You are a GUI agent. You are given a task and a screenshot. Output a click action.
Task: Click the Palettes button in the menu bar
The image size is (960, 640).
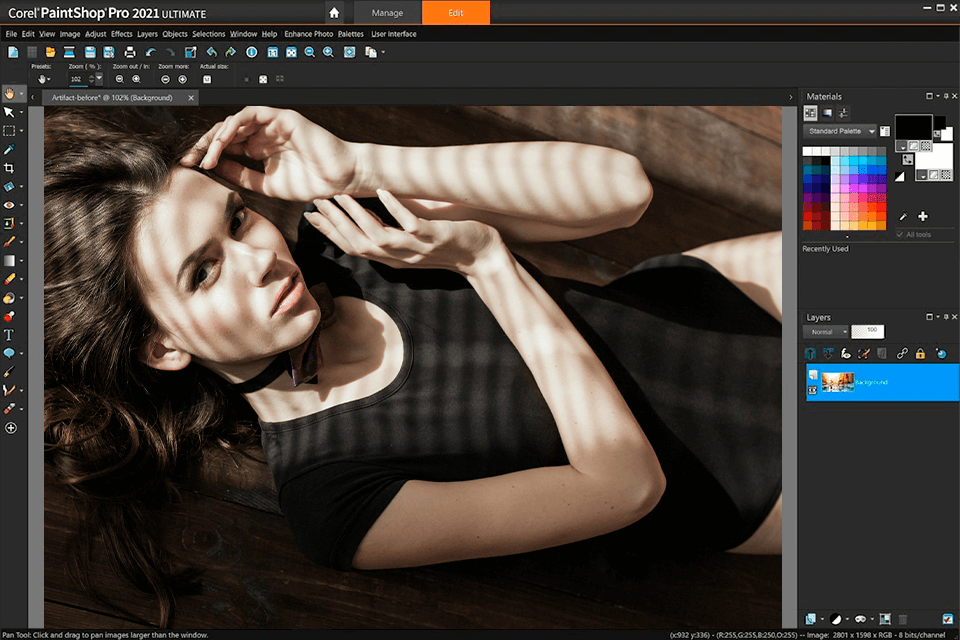coord(351,34)
